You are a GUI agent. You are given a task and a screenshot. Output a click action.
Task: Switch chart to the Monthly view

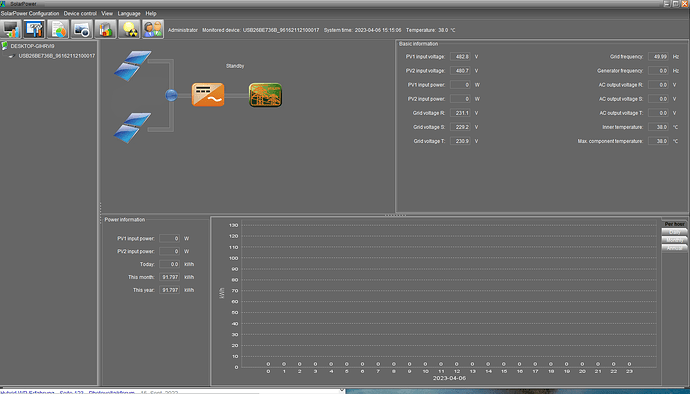click(x=674, y=240)
